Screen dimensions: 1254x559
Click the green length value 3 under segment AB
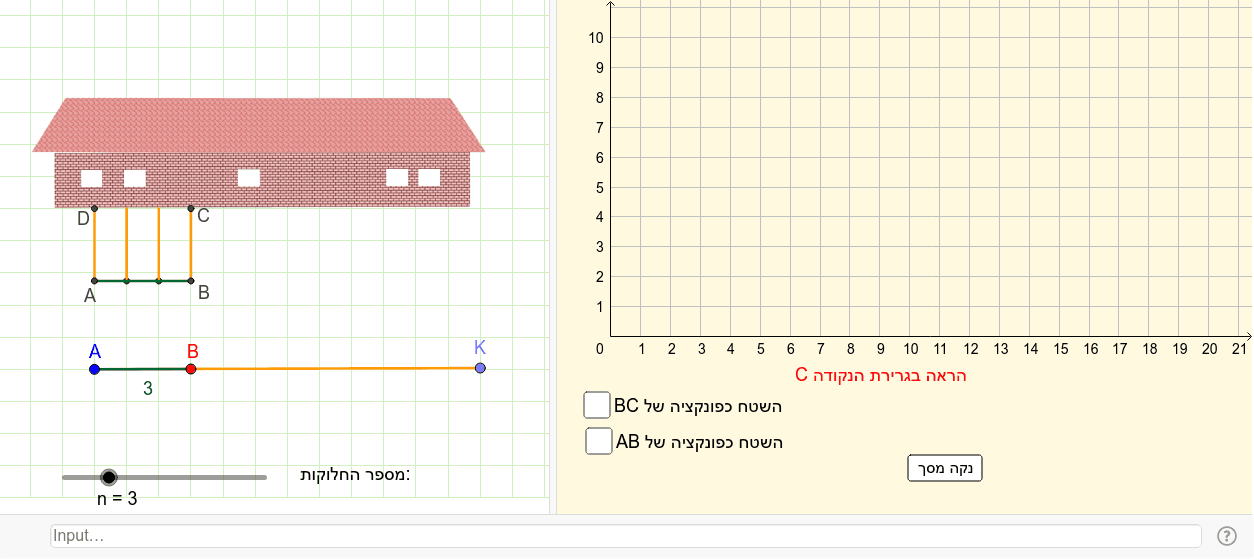(148, 390)
